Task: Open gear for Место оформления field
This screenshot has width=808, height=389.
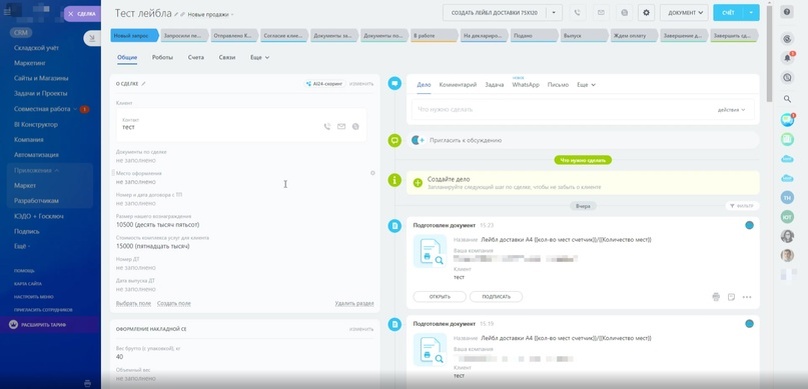Action: [x=373, y=173]
